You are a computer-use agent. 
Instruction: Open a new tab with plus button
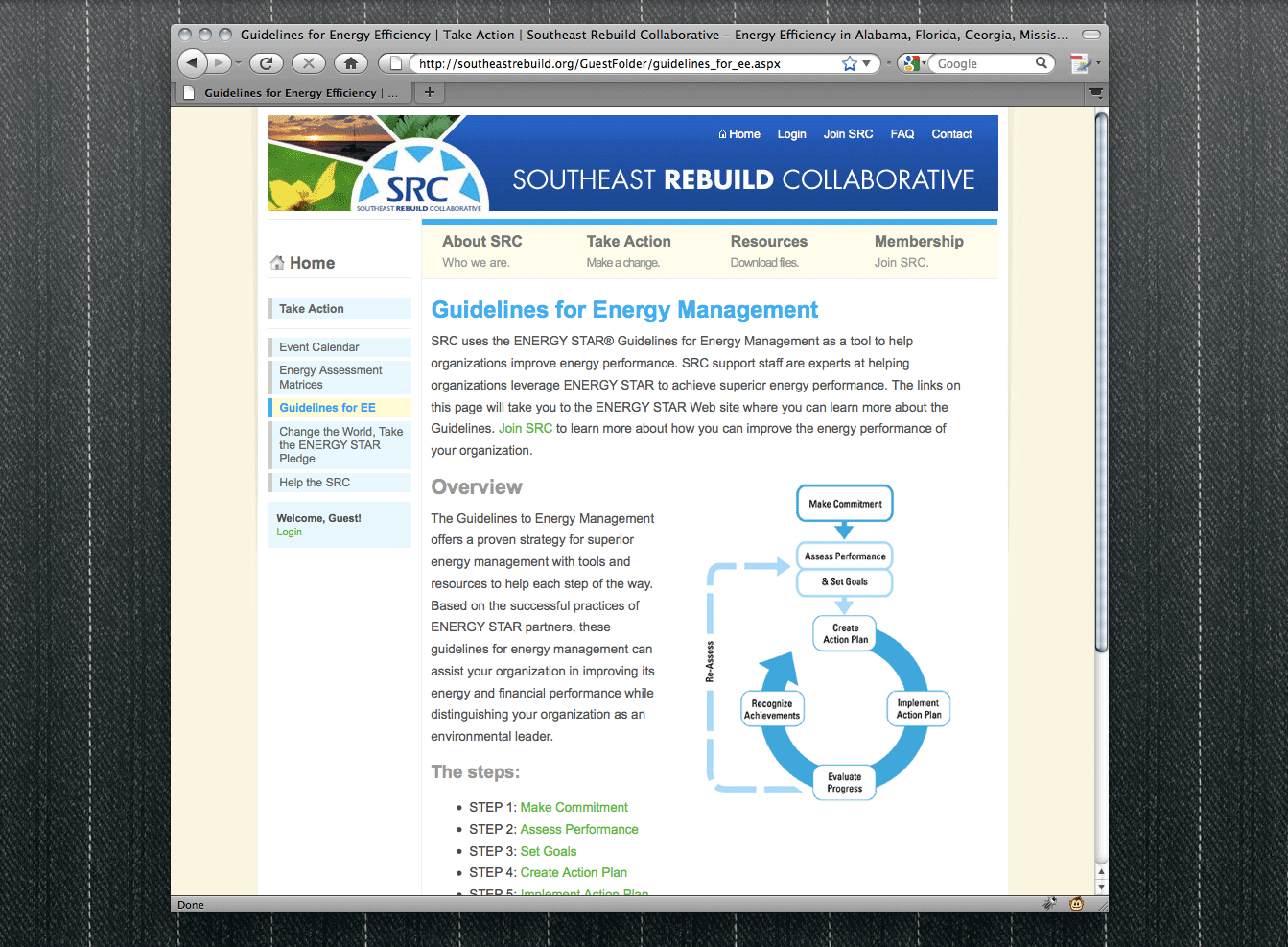430,92
